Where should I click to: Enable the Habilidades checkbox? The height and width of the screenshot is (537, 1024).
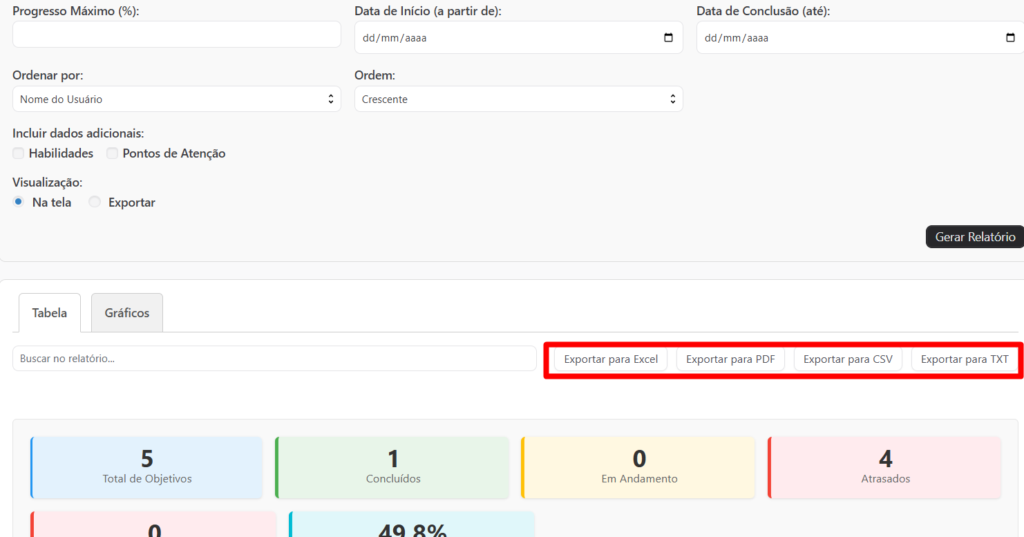[19, 153]
